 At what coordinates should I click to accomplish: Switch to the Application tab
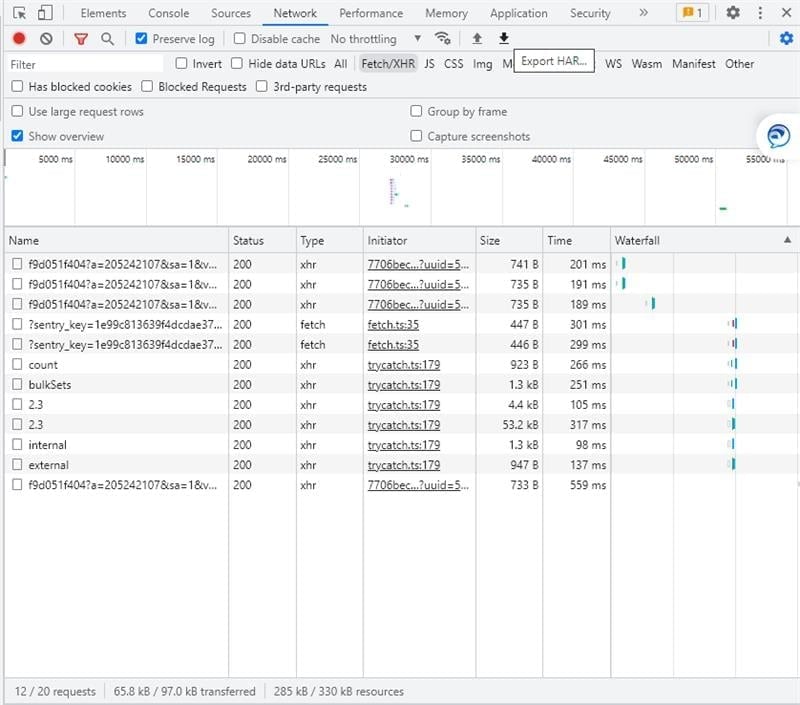click(x=518, y=13)
